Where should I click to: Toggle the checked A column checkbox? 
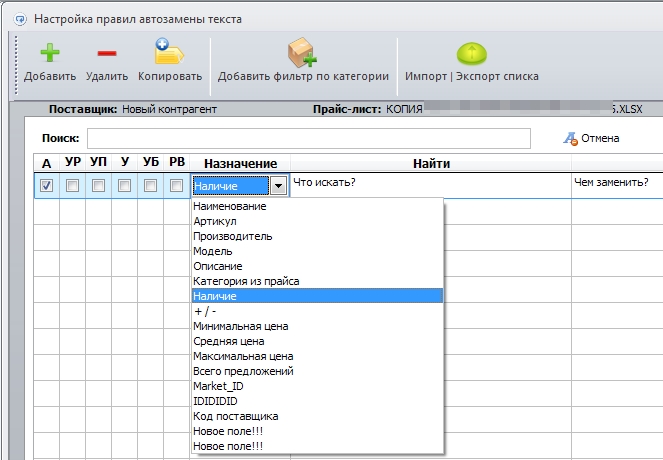(47, 185)
